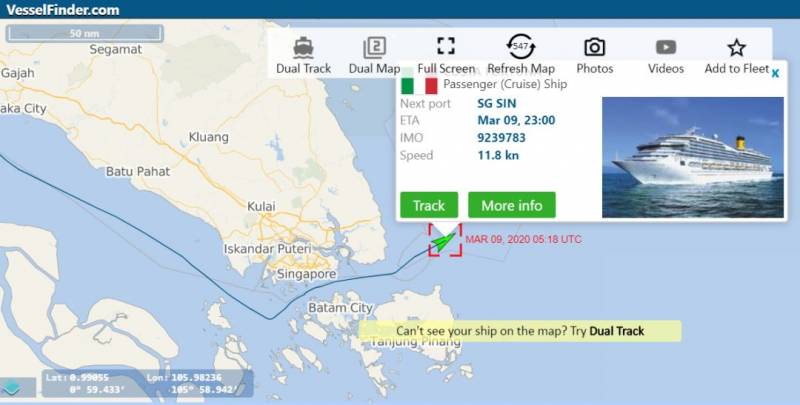
Task: Refresh Map with the circular arrow icon
Action: tap(521, 46)
